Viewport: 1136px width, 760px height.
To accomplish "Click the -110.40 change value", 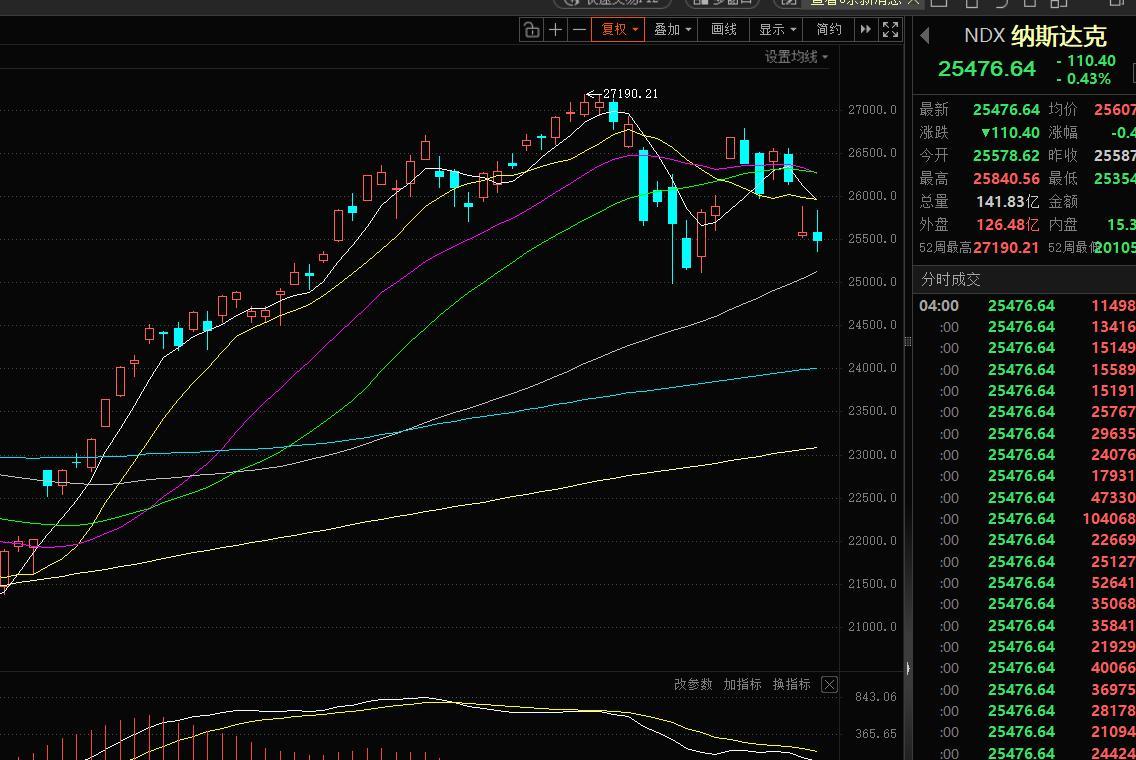I will (1085, 61).
